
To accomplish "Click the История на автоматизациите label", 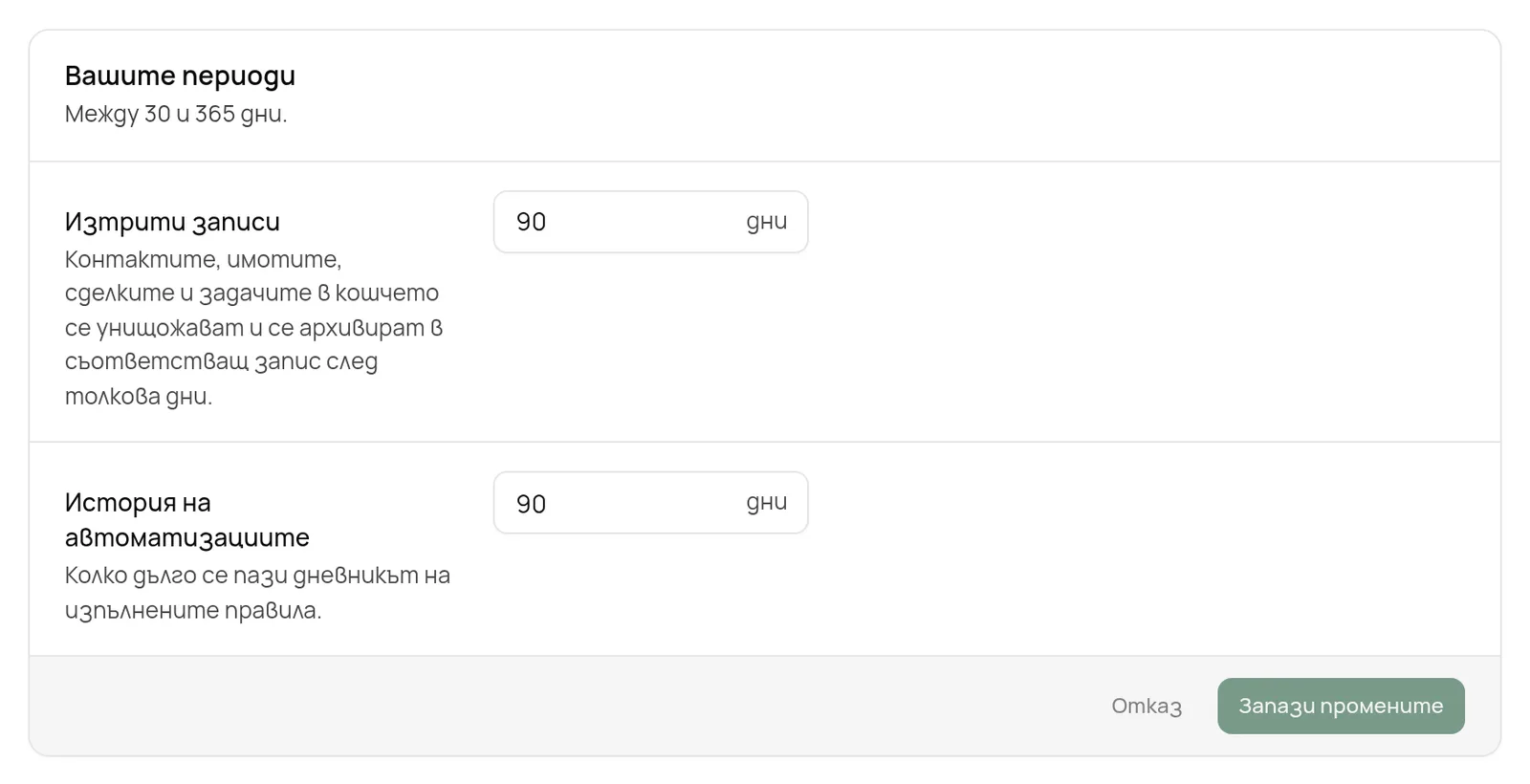I will point(187,520).
